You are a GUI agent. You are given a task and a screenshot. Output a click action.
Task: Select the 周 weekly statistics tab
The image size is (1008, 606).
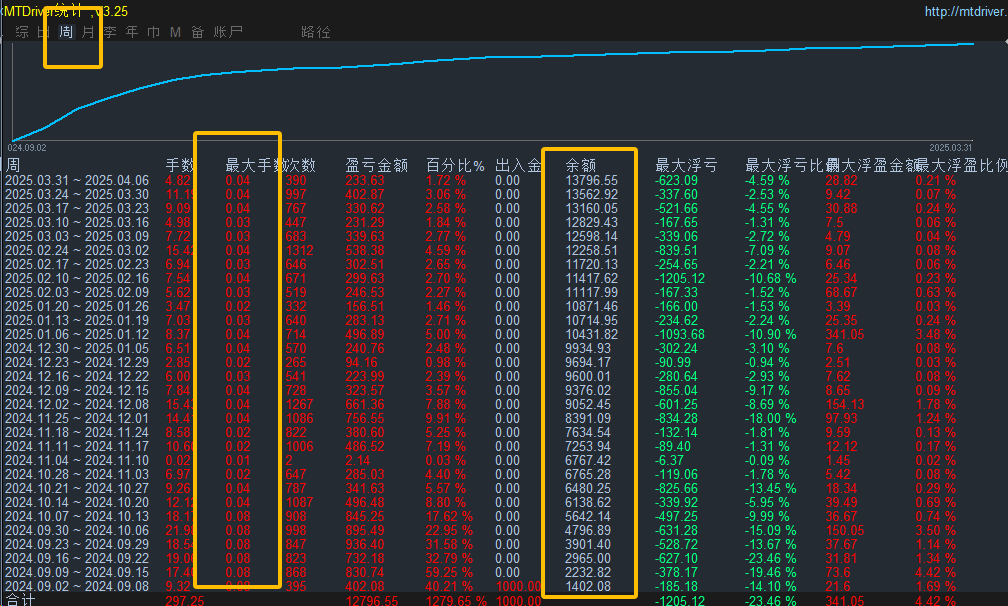pos(66,32)
